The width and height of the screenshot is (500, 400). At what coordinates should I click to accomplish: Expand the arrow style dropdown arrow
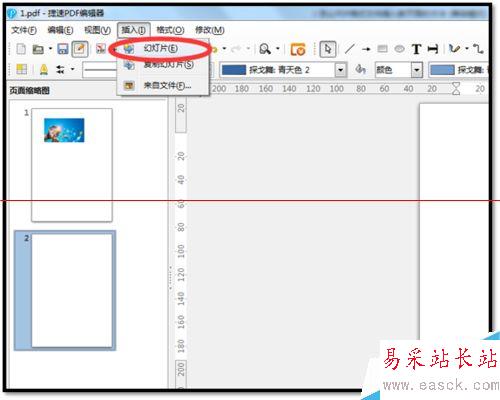click(x=72, y=69)
